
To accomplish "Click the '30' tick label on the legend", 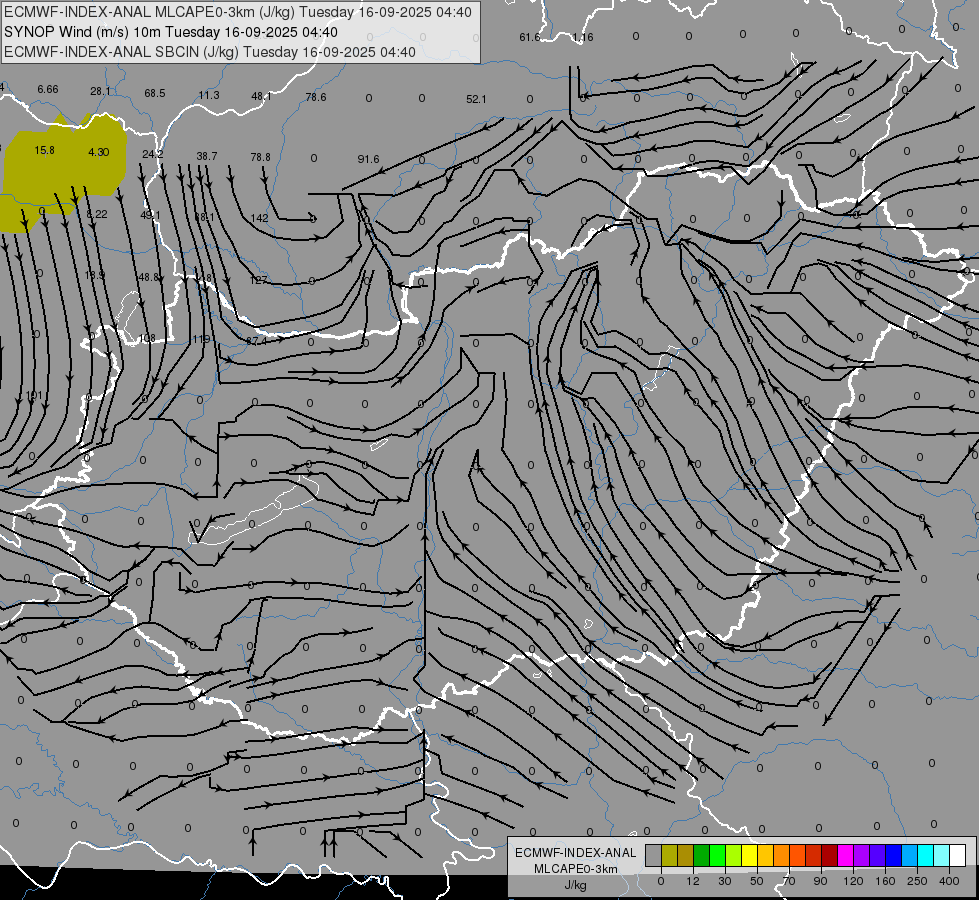I will [x=725, y=881].
